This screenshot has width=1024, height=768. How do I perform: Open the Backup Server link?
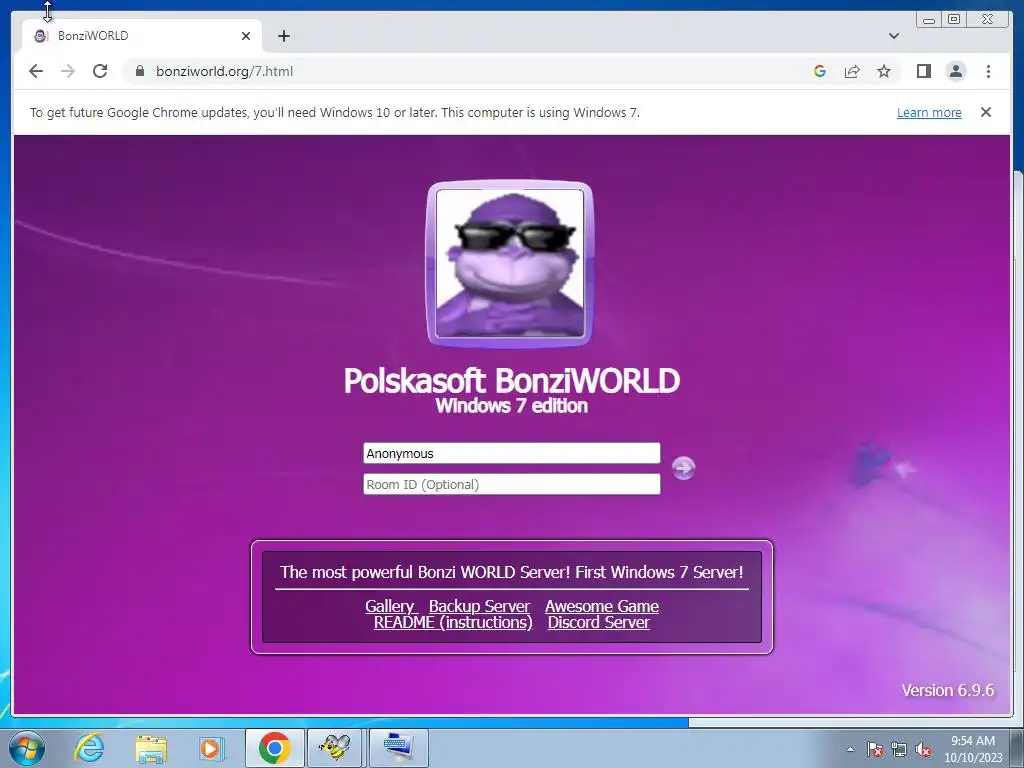pyautogui.click(x=479, y=606)
